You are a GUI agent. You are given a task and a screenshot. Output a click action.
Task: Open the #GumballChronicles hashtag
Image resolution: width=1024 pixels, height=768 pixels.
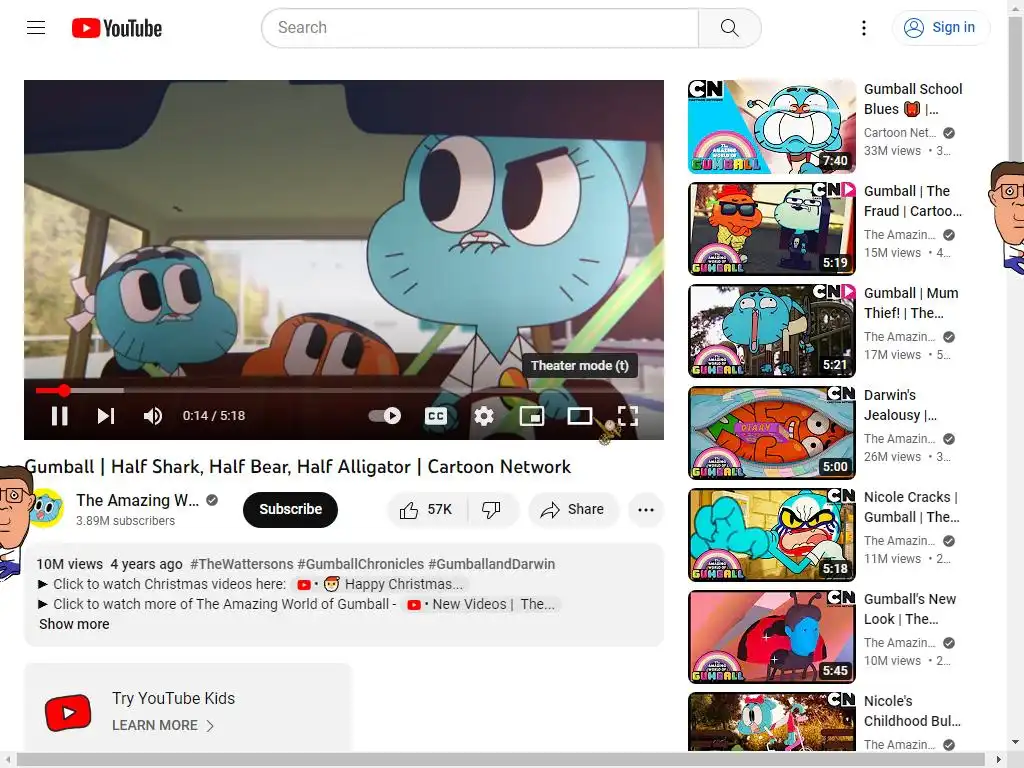(x=360, y=564)
